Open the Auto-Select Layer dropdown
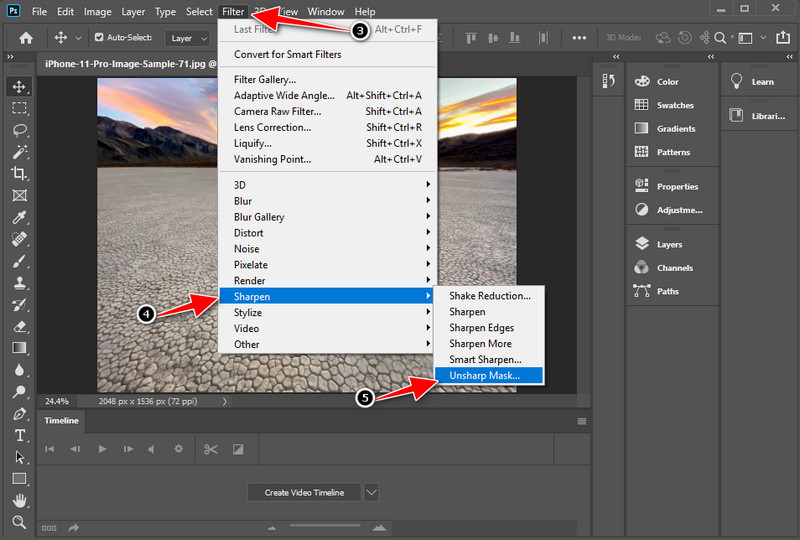 tap(188, 38)
